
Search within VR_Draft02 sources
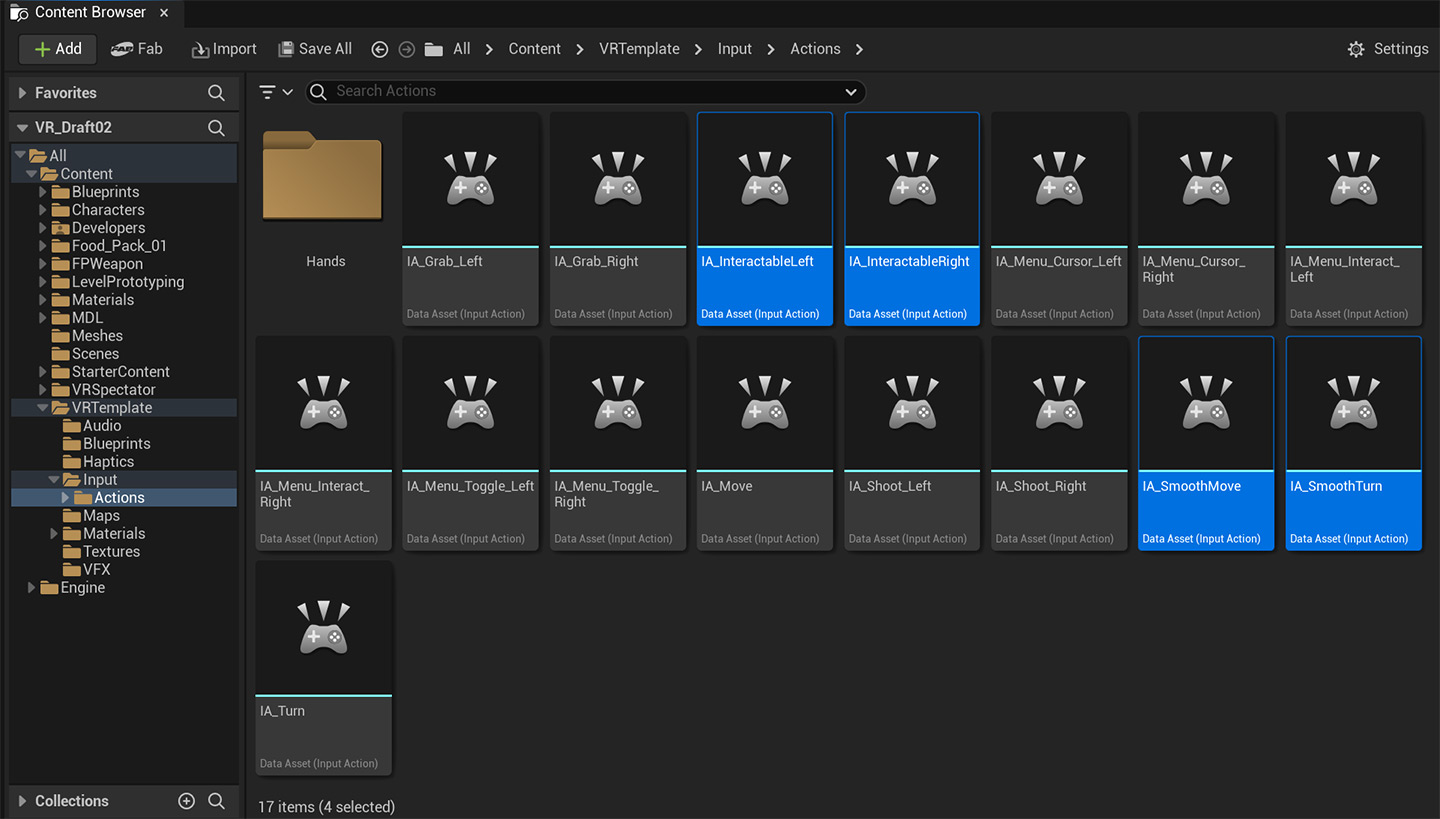(x=216, y=128)
